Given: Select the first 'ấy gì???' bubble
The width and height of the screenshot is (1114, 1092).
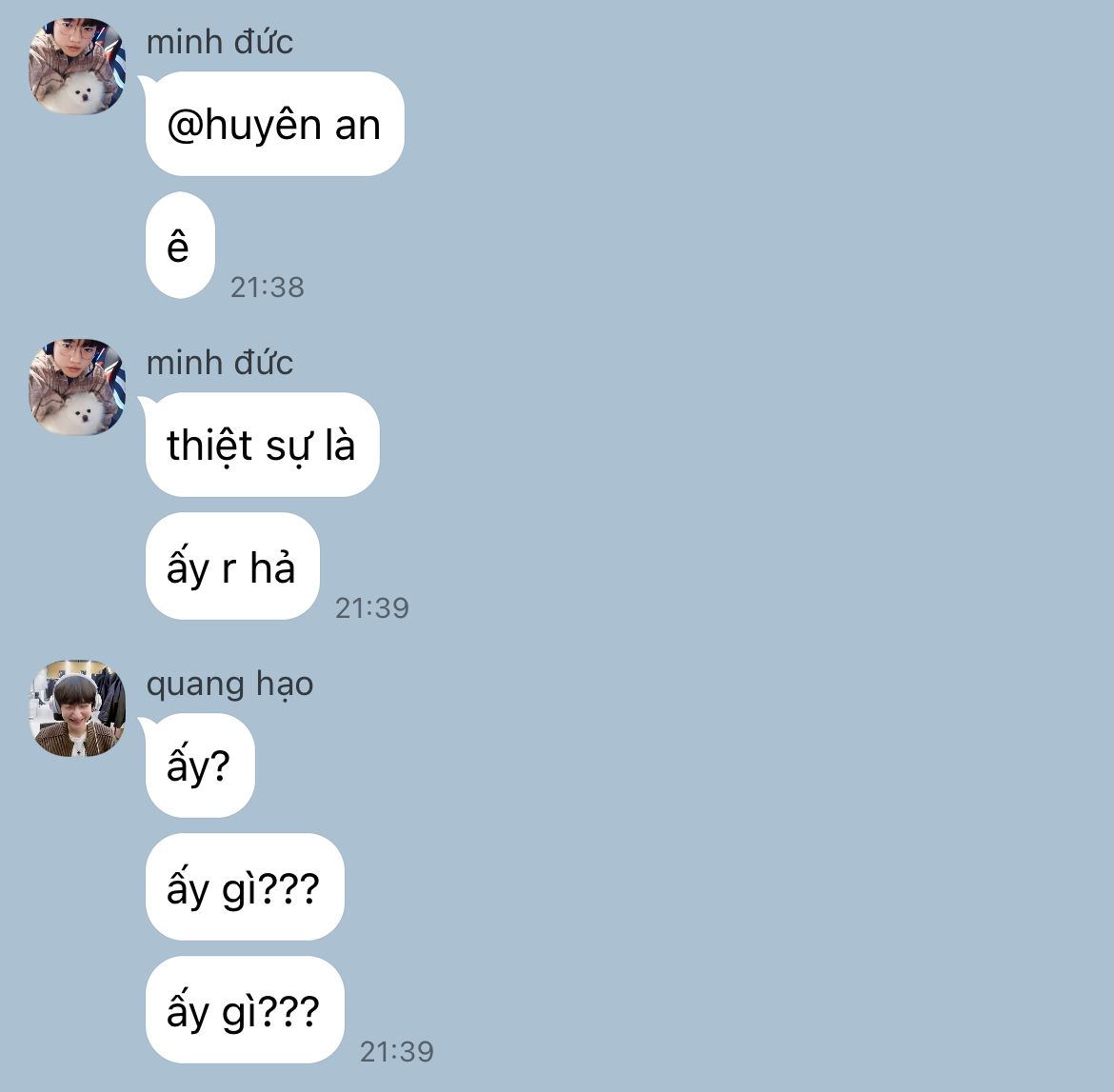Looking at the screenshot, I should click(x=245, y=886).
